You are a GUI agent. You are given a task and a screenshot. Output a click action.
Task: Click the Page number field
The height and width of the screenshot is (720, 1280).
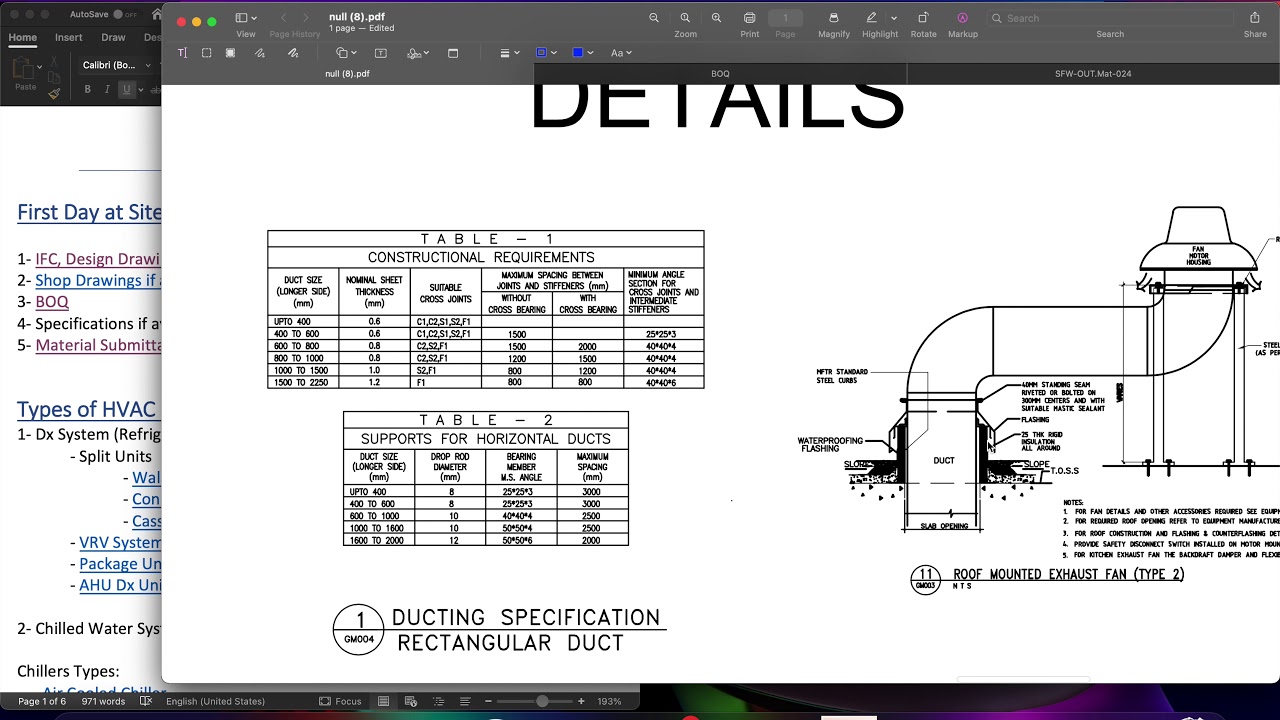pos(785,18)
